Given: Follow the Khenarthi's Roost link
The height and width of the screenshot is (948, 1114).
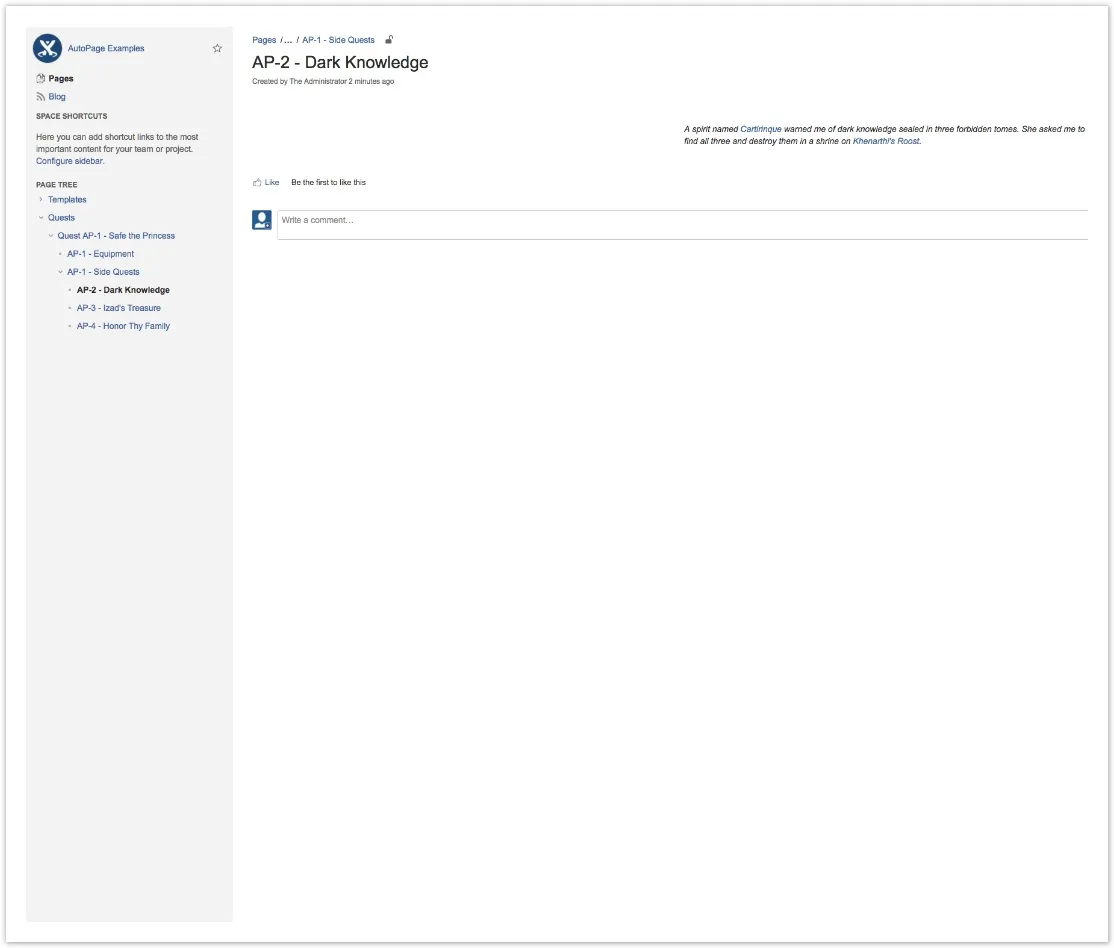Looking at the screenshot, I should pyautogui.click(x=886, y=141).
